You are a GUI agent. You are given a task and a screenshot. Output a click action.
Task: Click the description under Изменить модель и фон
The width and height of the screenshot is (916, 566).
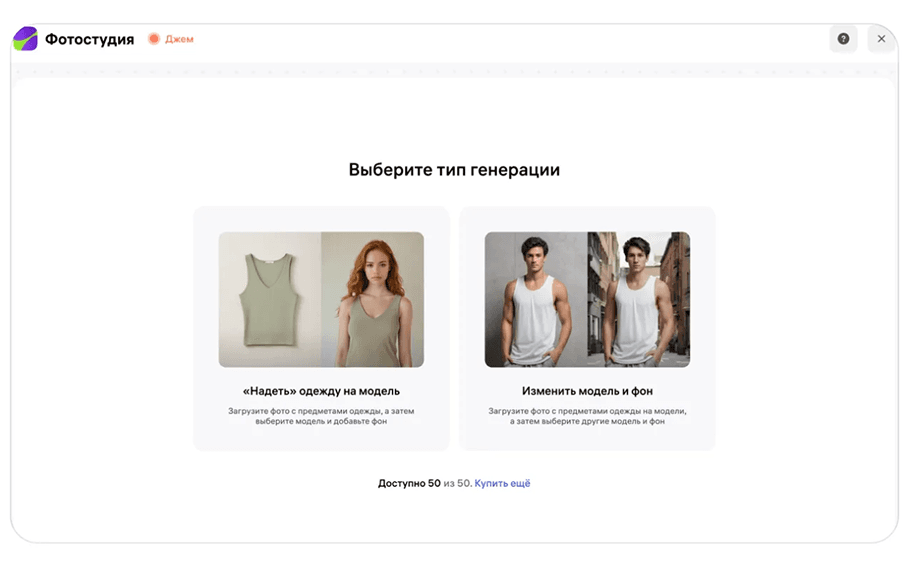pyautogui.click(x=587, y=416)
